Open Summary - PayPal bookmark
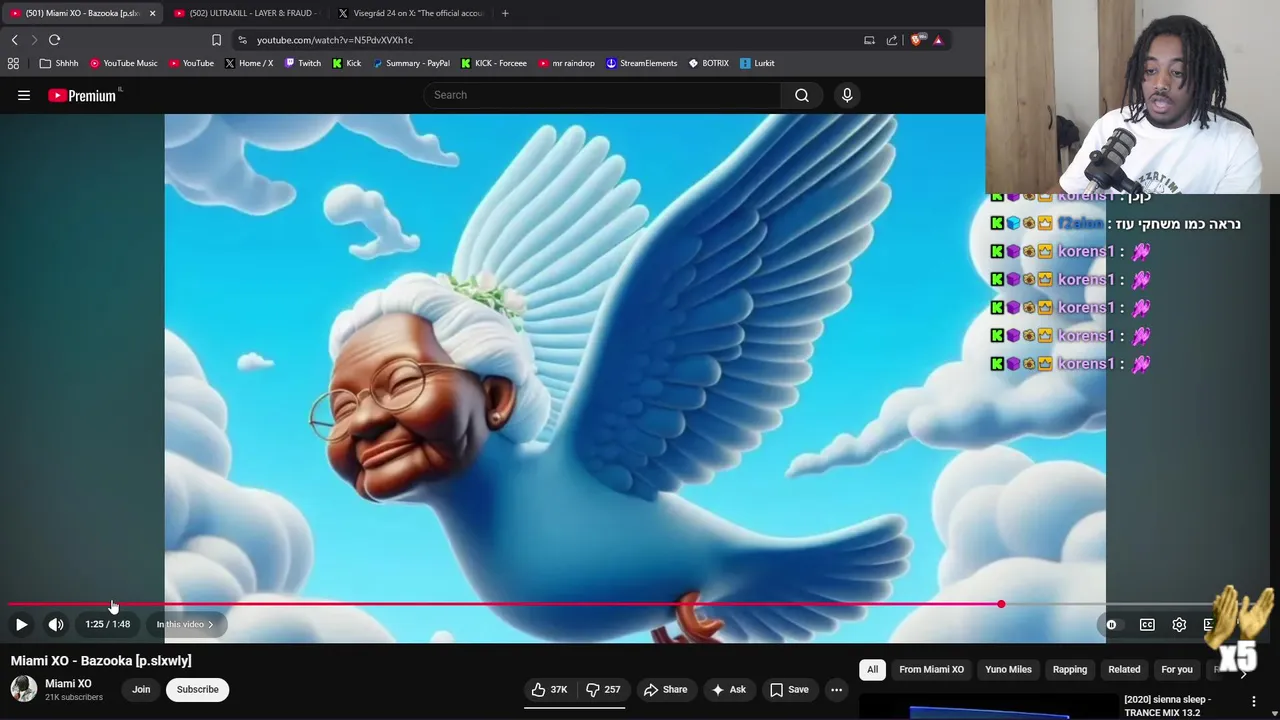The height and width of the screenshot is (720, 1280). point(411,63)
